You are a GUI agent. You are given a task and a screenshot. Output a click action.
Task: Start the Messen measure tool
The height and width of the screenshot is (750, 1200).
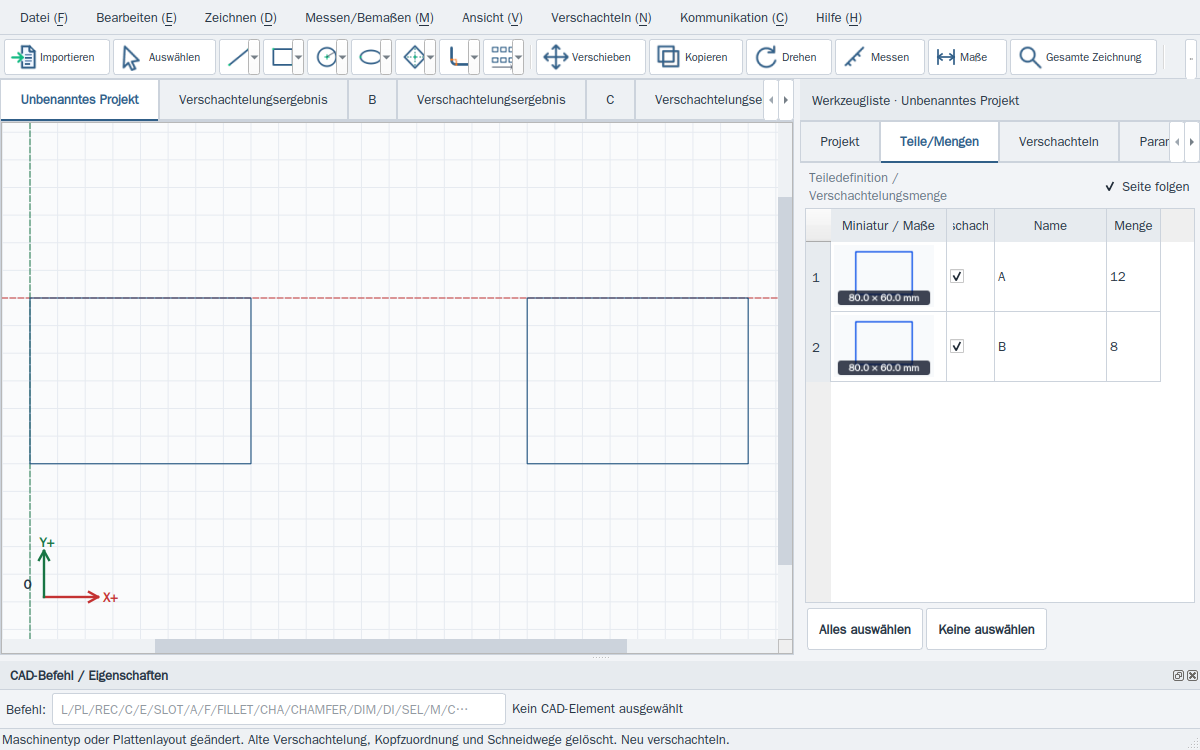[x=879, y=57]
